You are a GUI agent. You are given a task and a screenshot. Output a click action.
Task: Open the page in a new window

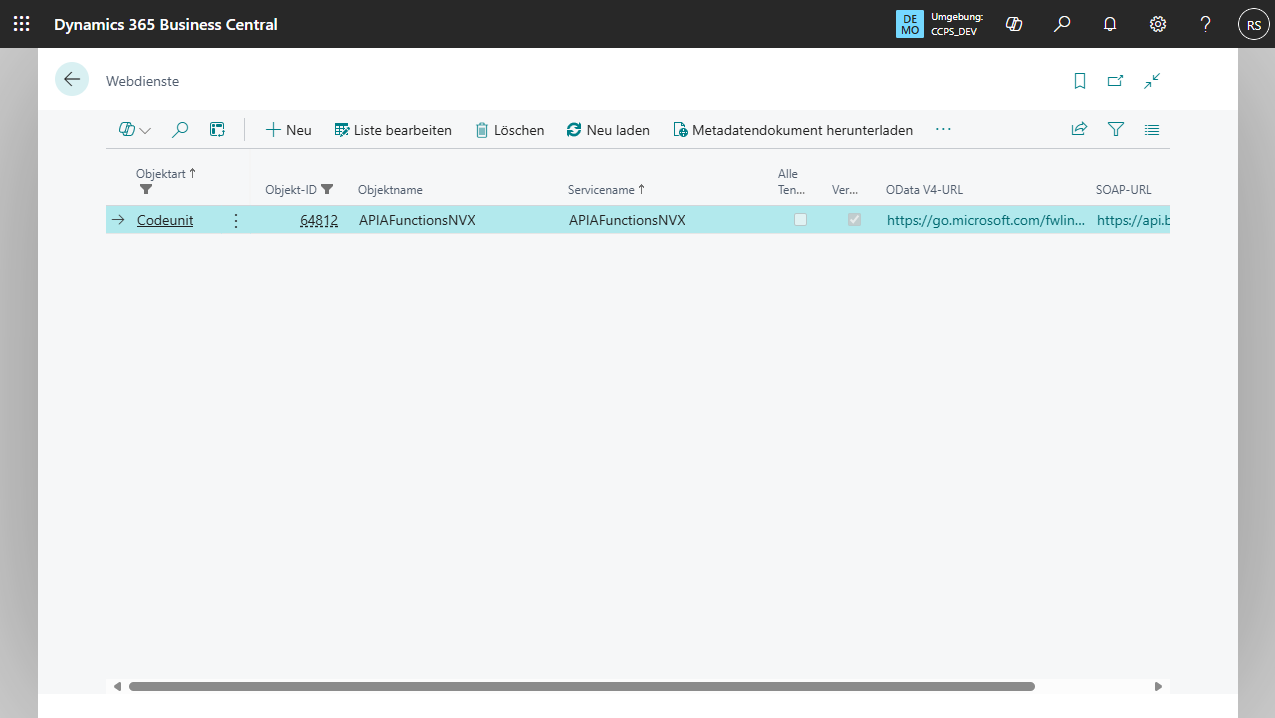[x=1116, y=81]
